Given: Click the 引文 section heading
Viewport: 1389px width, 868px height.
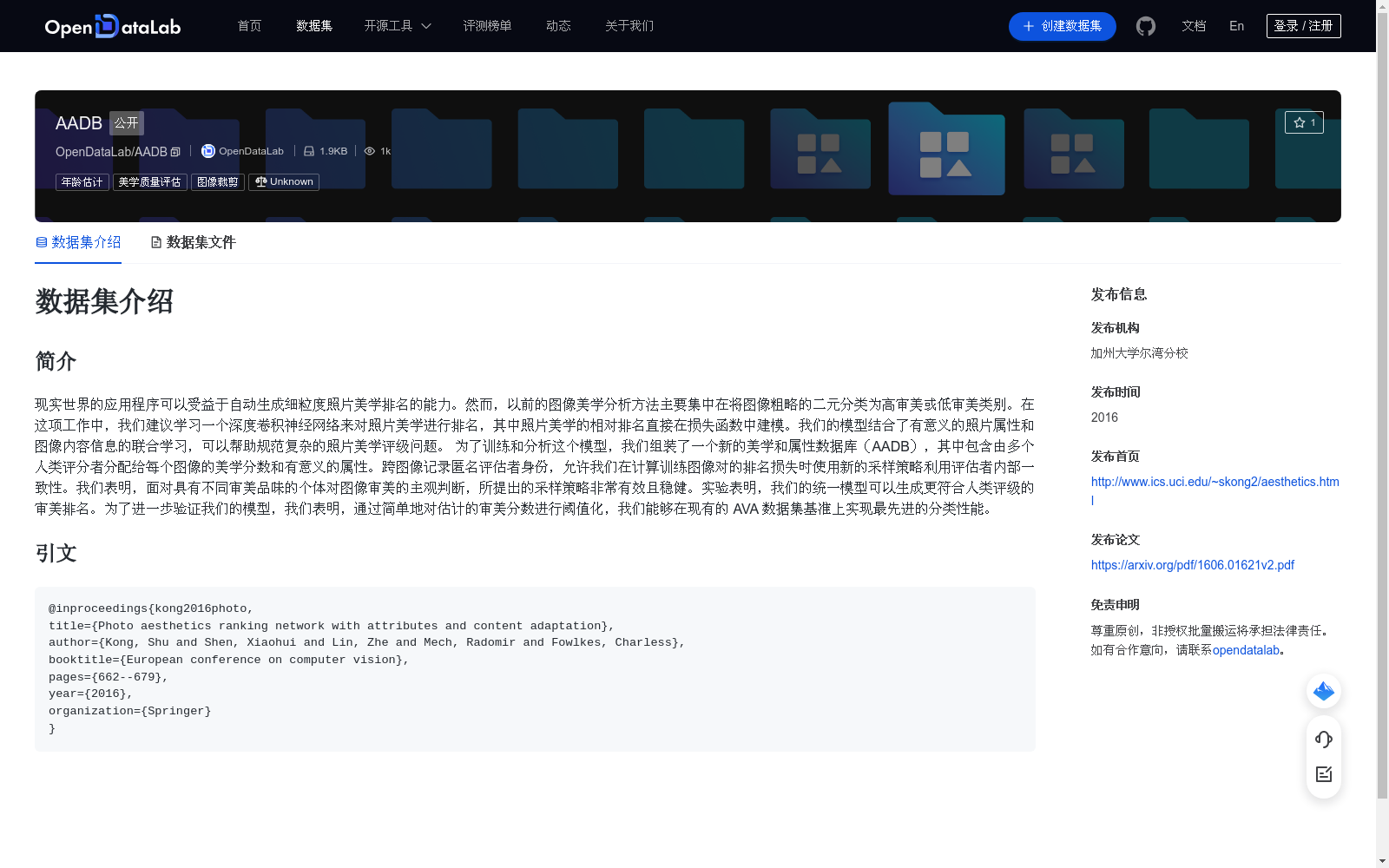Looking at the screenshot, I should tap(56, 553).
